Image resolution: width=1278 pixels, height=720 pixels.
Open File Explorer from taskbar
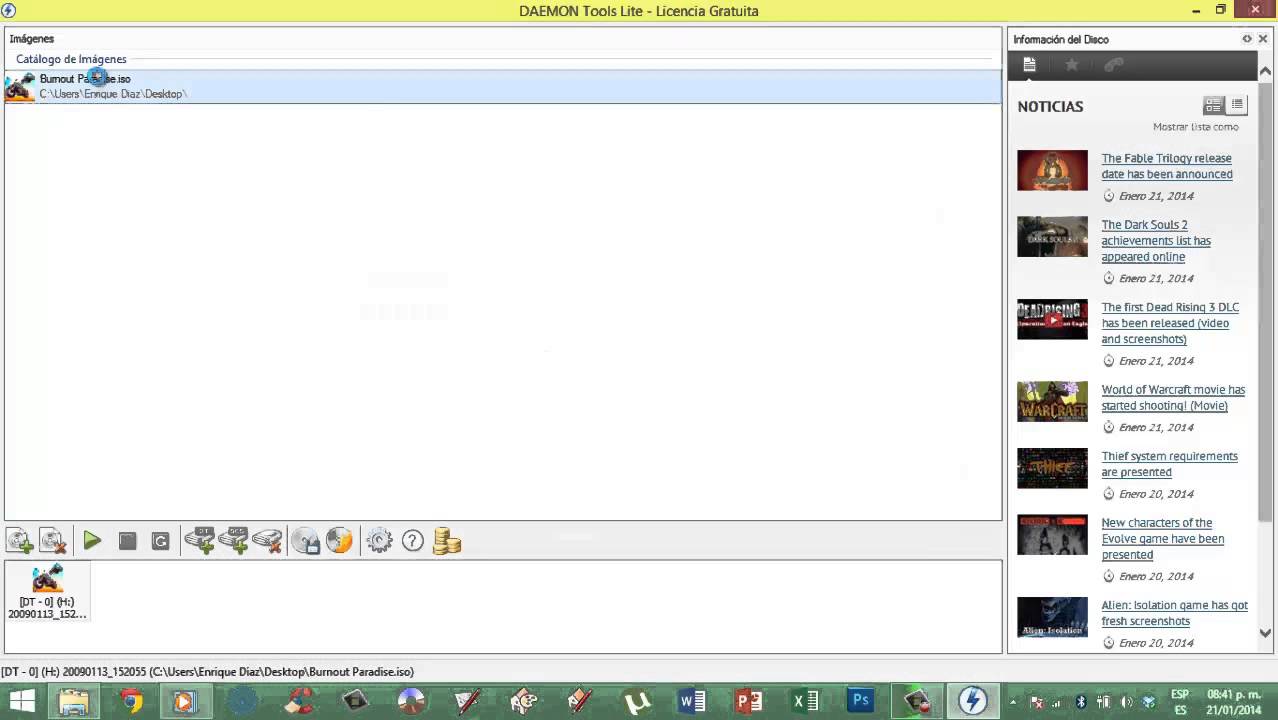[74, 702]
